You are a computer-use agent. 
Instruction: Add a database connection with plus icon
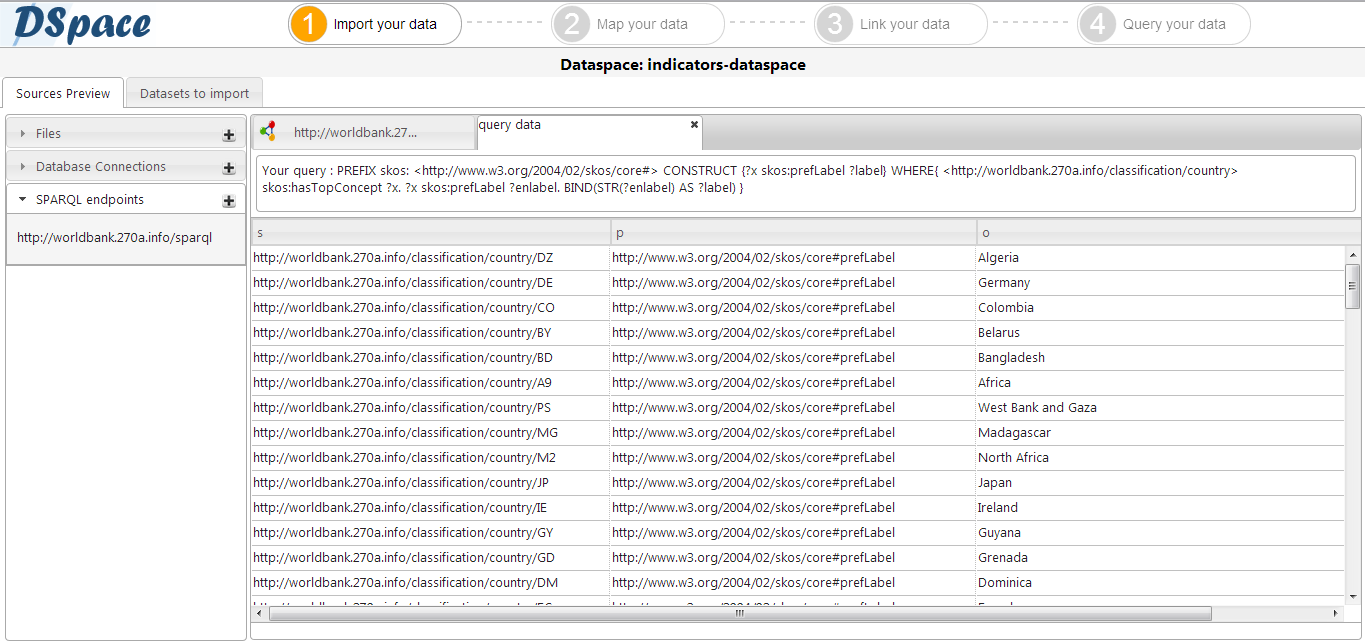pyautogui.click(x=229, y=168)
